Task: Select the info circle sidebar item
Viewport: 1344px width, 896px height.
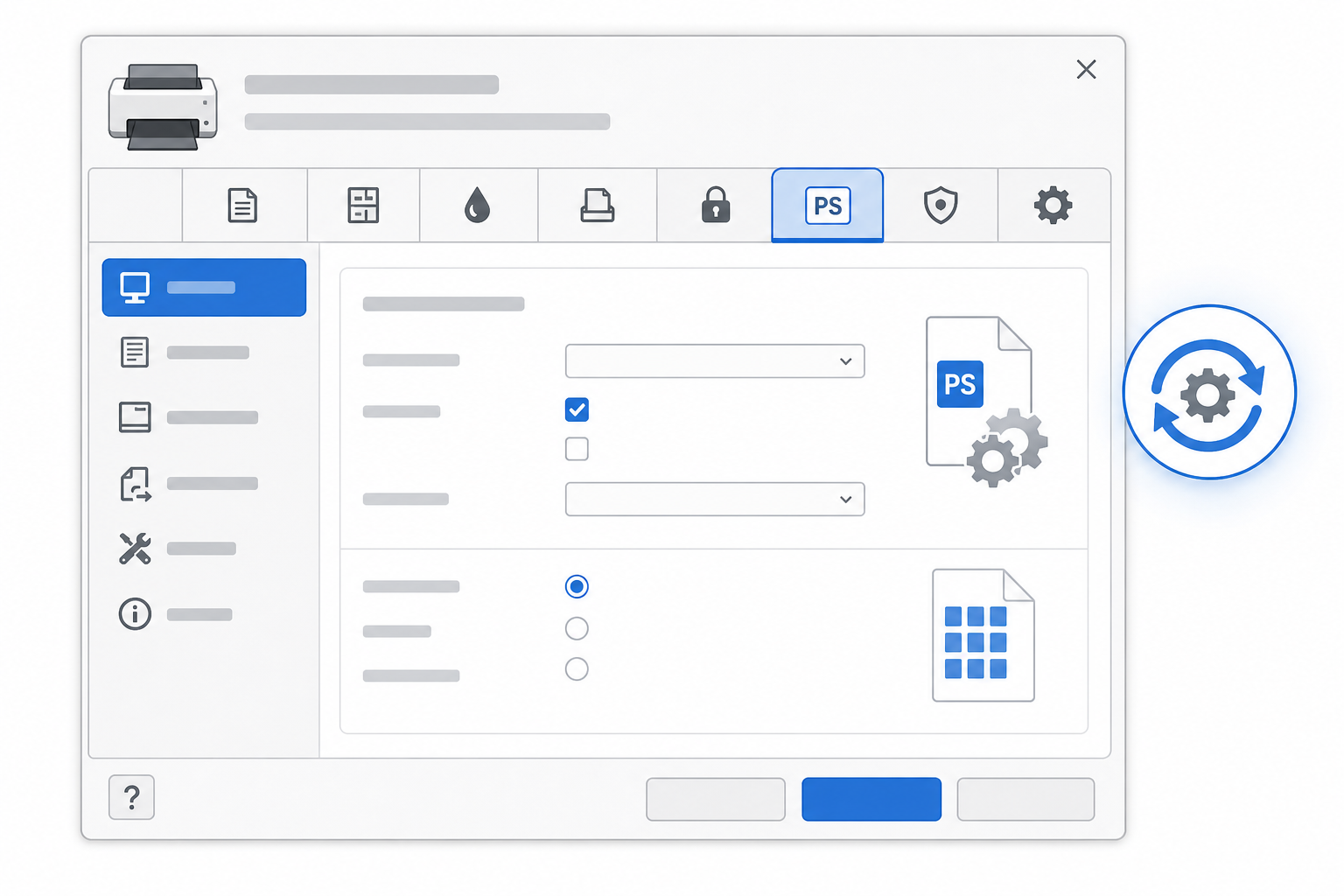Action: [x=204, y=614]
